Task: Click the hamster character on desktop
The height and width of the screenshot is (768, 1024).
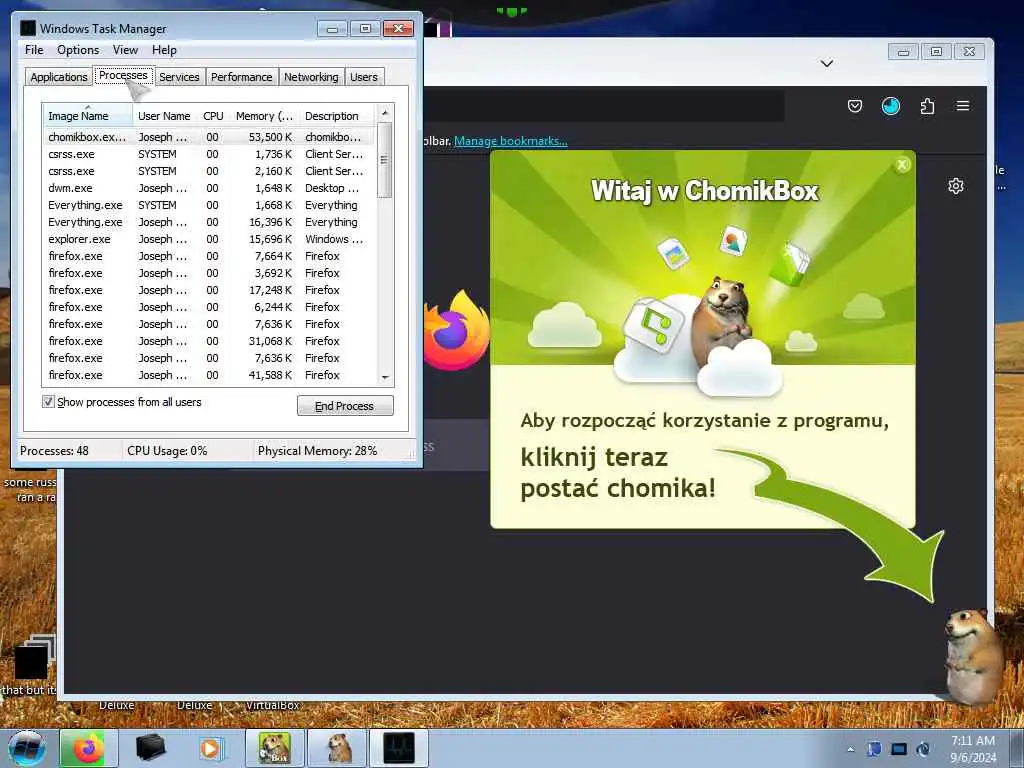Action: [973, 655]
